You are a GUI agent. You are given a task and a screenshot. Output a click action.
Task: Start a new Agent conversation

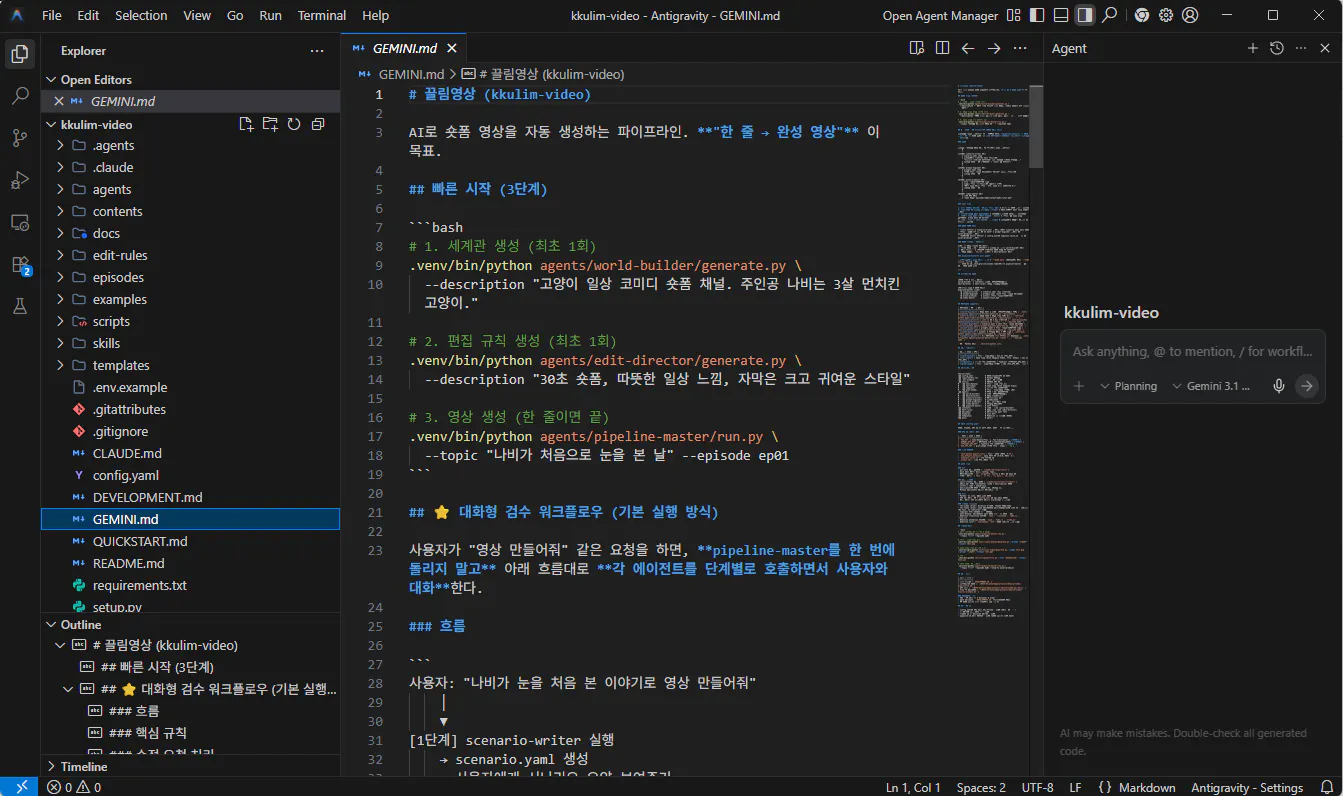click(1252, 48)
